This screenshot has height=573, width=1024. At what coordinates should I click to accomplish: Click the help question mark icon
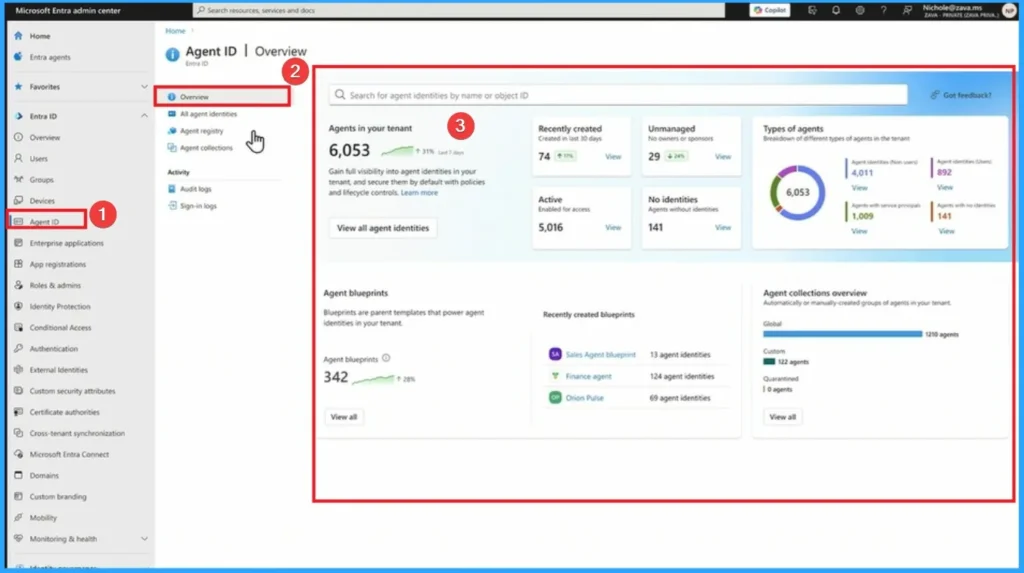tap(884, 10)
